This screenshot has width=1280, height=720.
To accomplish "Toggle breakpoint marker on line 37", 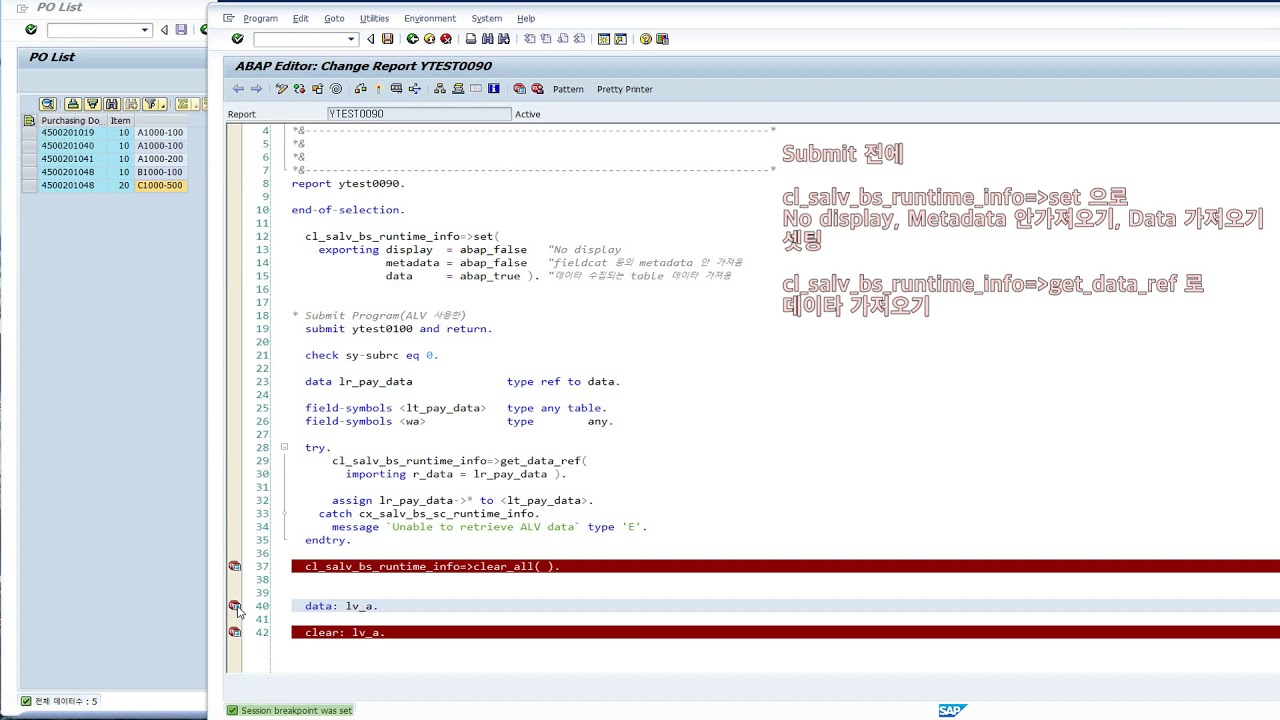I will click(x=235, y=566).
